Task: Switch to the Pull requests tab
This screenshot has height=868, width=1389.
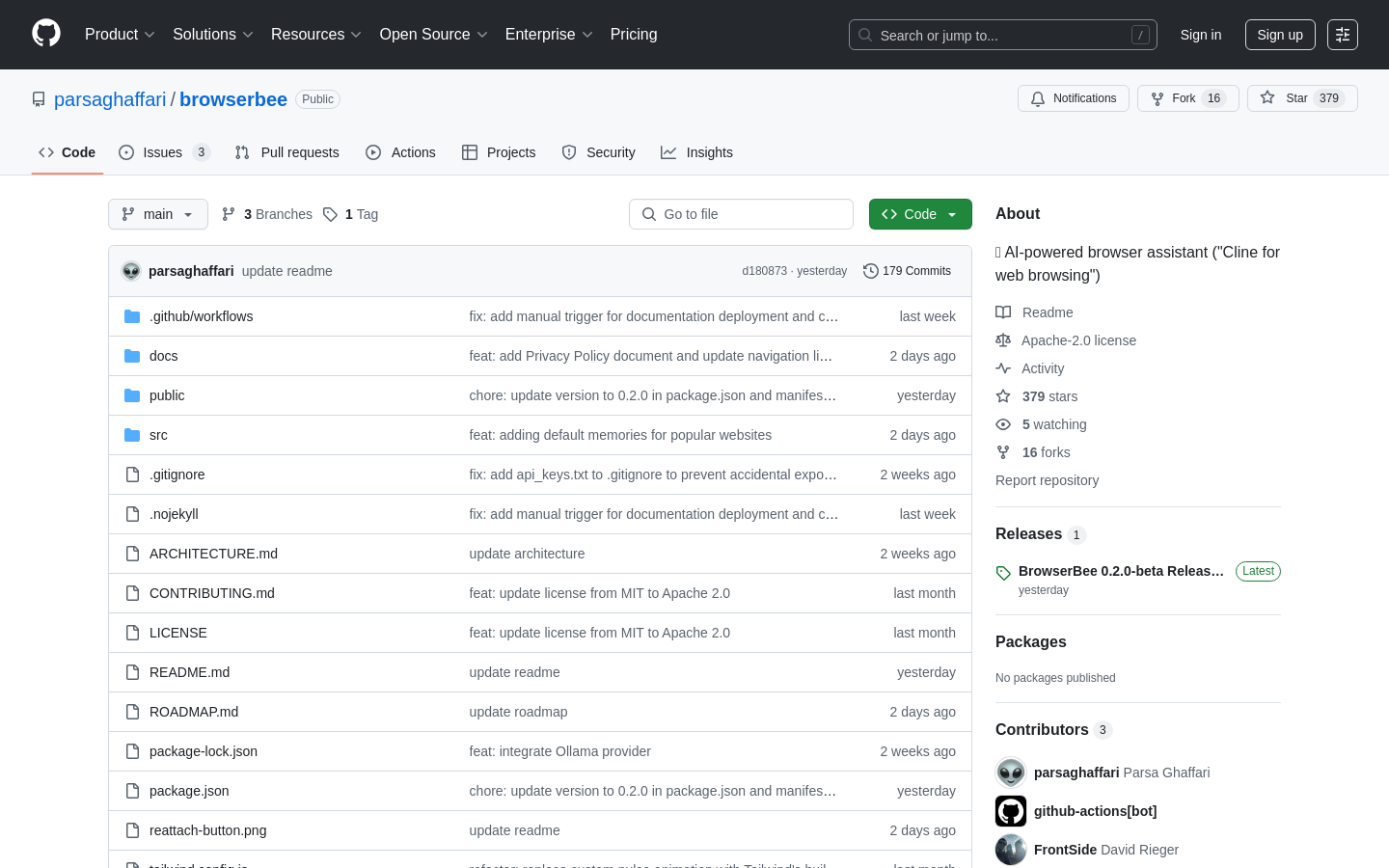Action: pyautogui.click(x=287, y=152)
